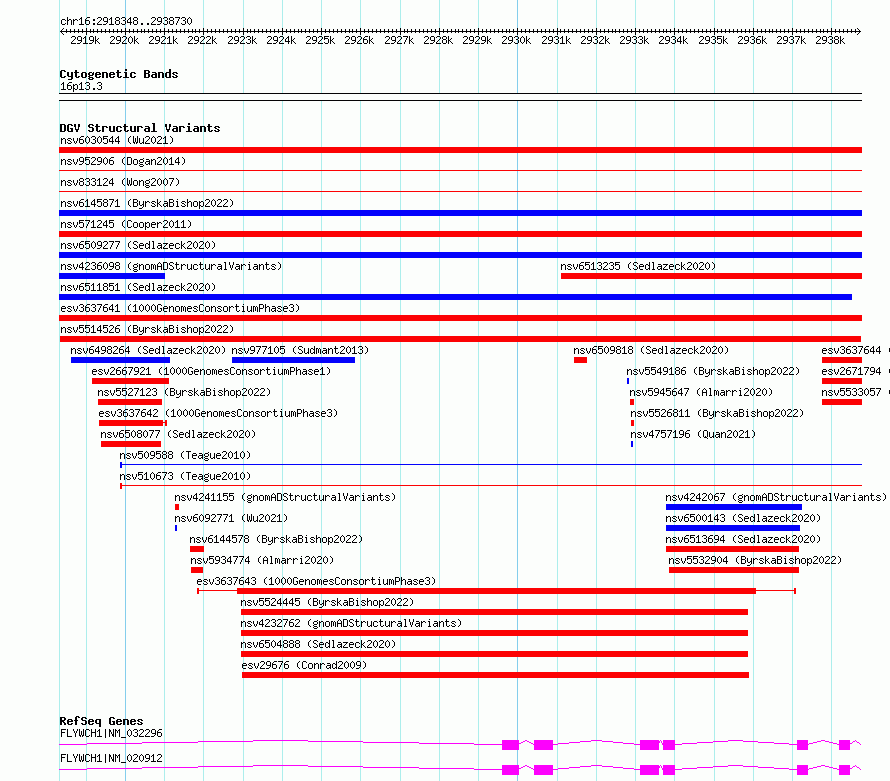Viewport: 890px width, 781px height.
Task: Select nsv4232762 gnomADStructuralVariants label
Action: (x=351, y=623)
